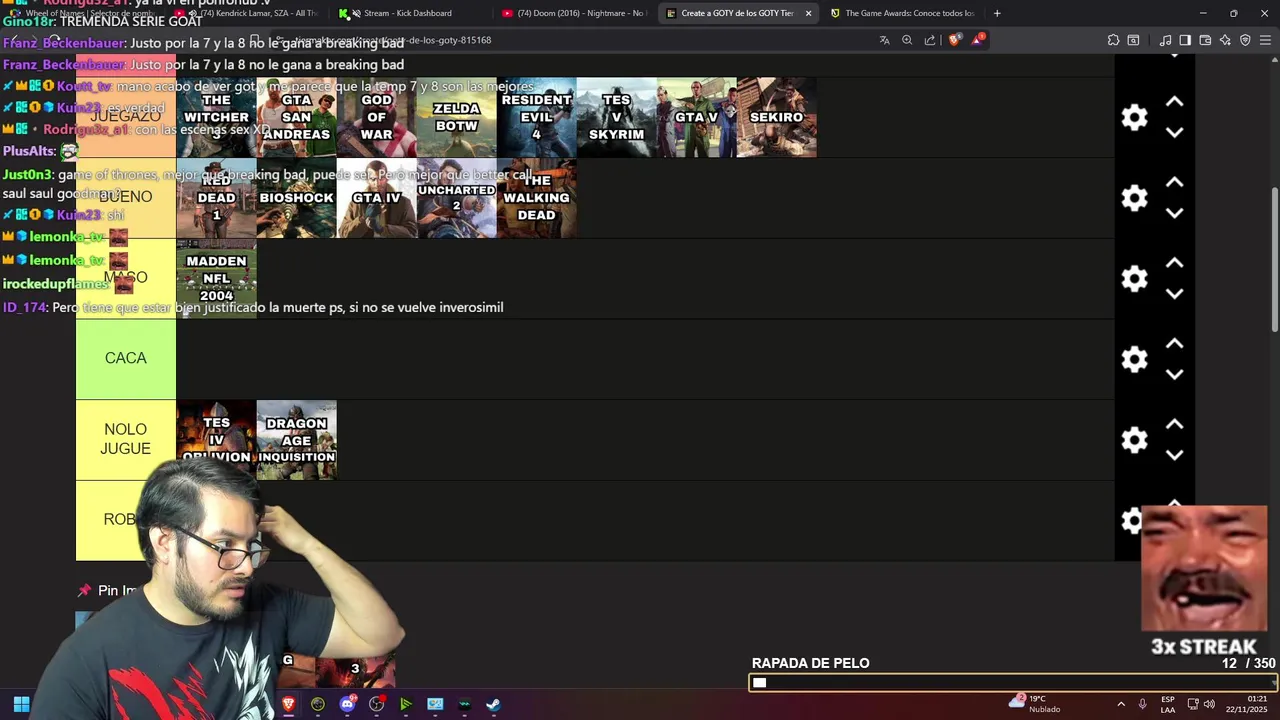Select the Bioshock game tile
The height and width of the screenshot is (720, 1280).
pyautogui.click(x=296, y=198)
